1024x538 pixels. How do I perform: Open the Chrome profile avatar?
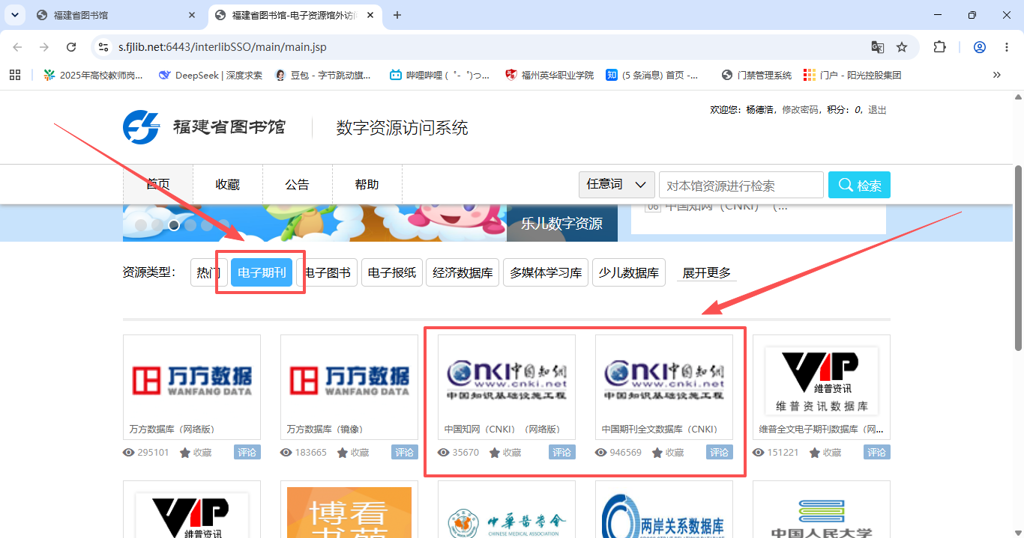tap(980, 47)
